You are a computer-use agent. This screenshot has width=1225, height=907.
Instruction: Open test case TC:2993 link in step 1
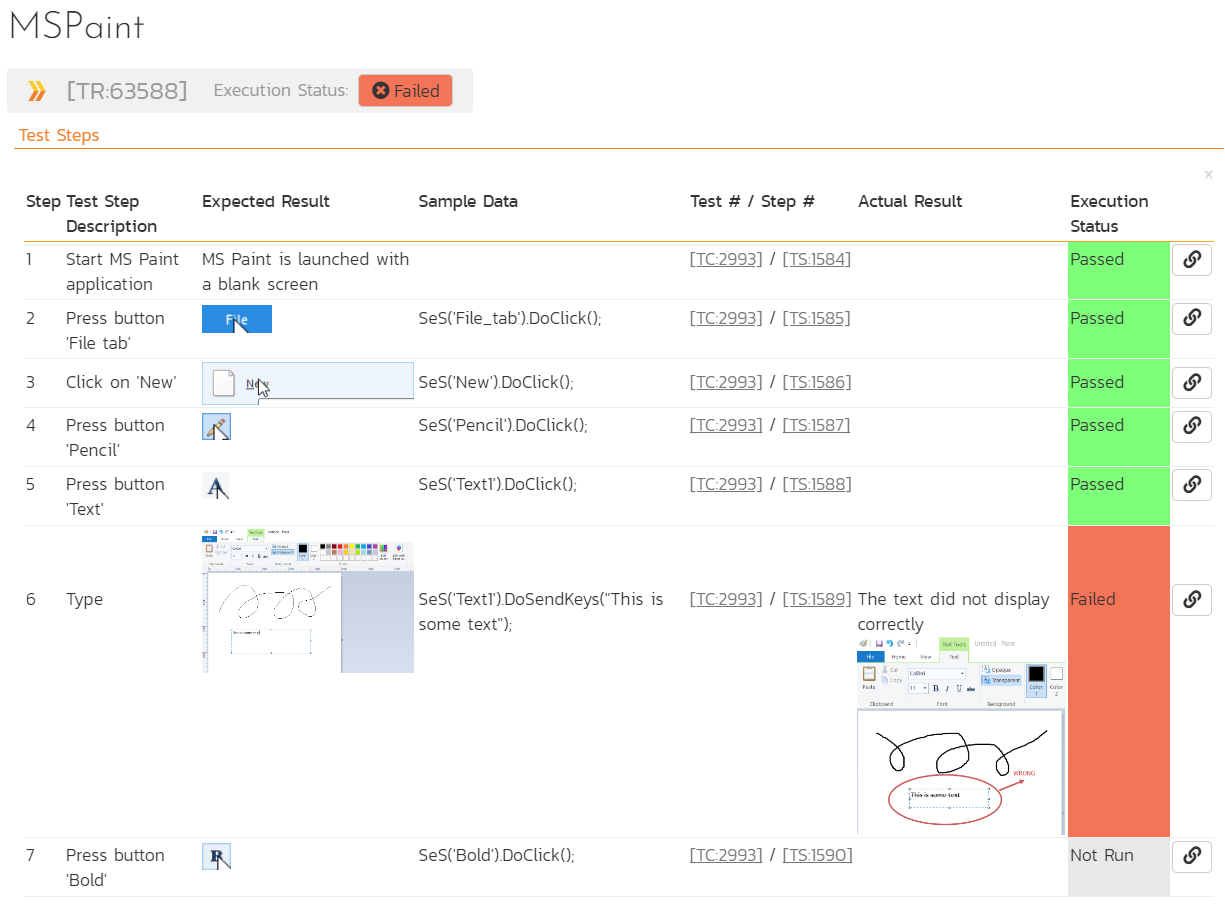(x=726, y=260)
